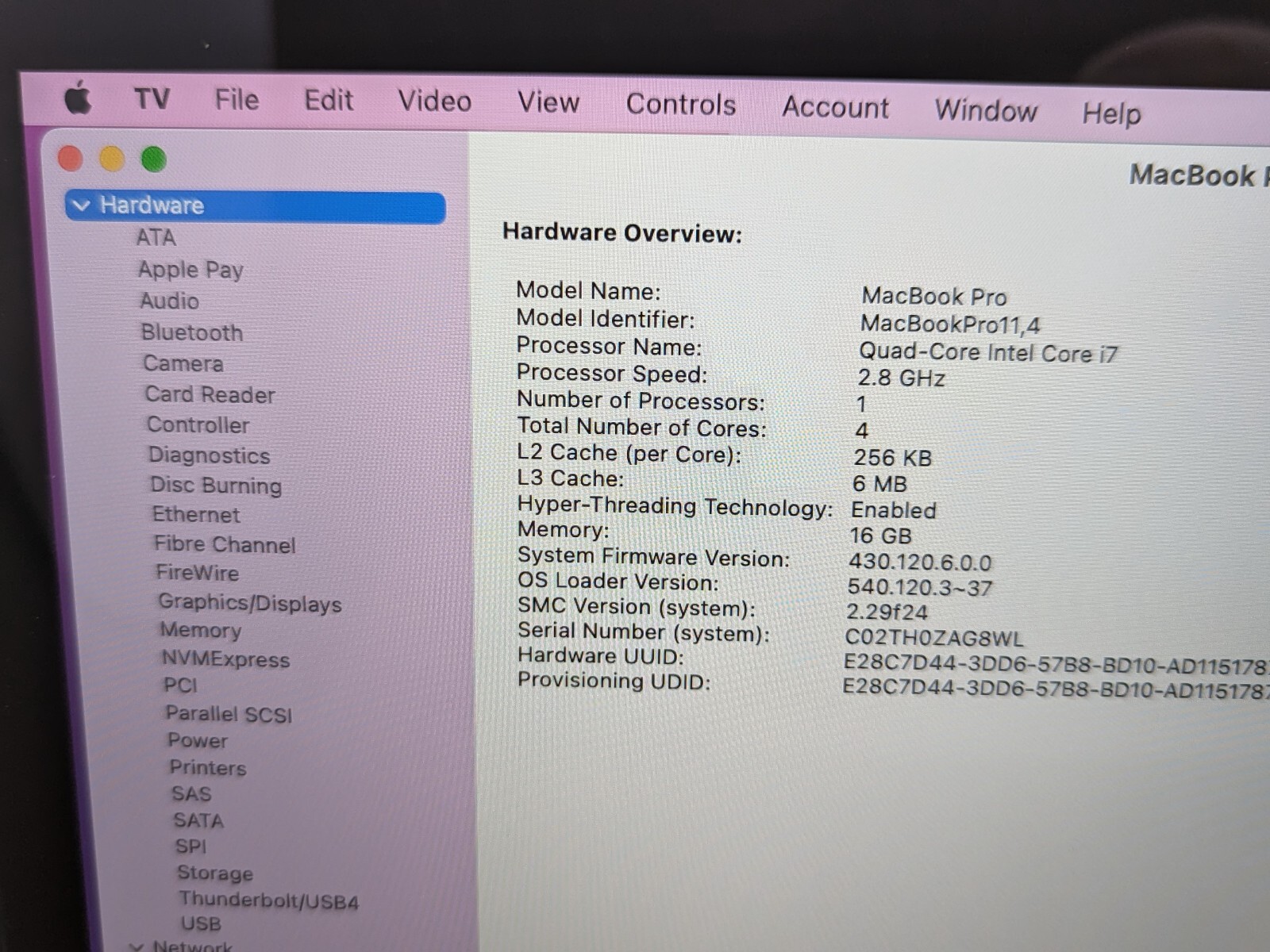Select Bluetooth in the sidebar
Screen dimensions: 1270x952
tap(191, 332)
